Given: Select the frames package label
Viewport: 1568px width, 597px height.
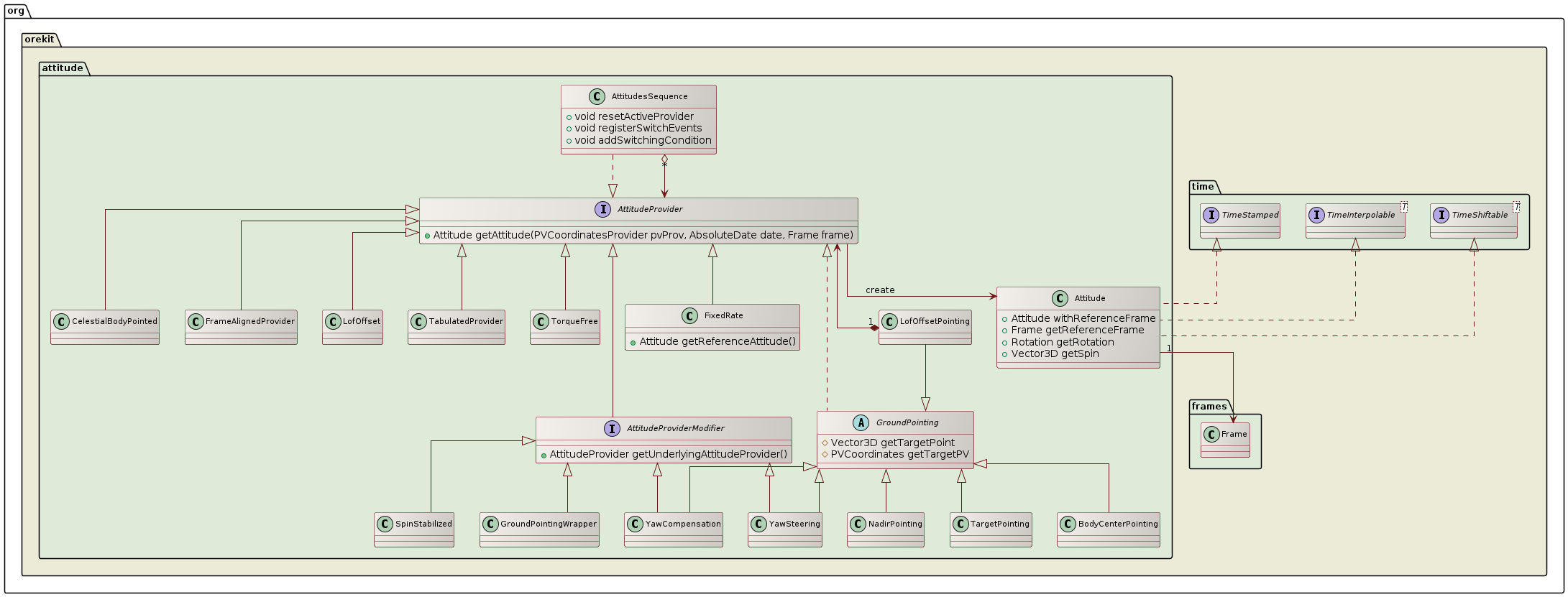Looking at the screenshot, I should pyautogui.click(x=1209, y=407).
